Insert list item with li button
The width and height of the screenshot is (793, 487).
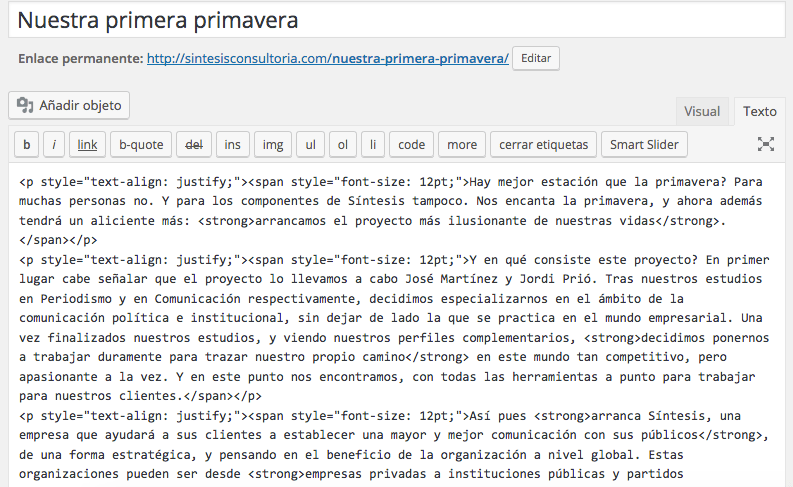373,145
